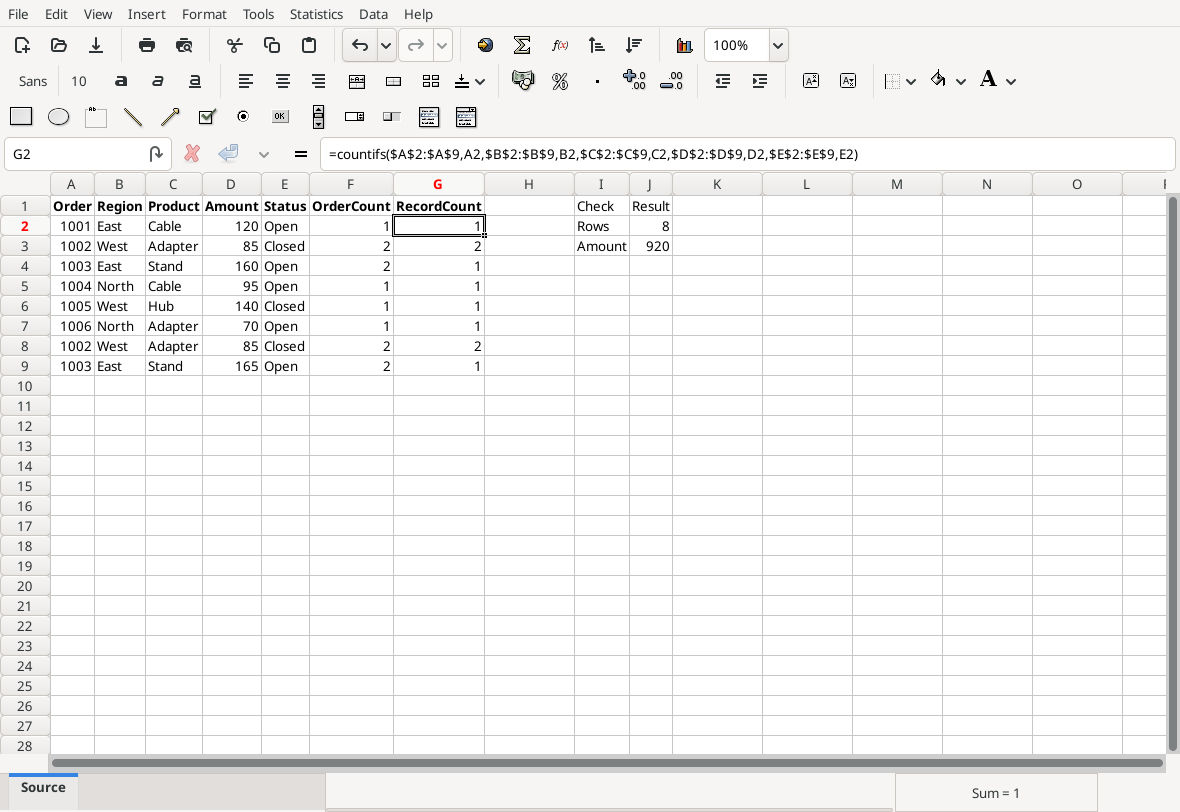Image resolution: width=1180 pixels, height=812 pixels.
Task: Expand the font color dropdown arrow
Action: (1011, 81)
